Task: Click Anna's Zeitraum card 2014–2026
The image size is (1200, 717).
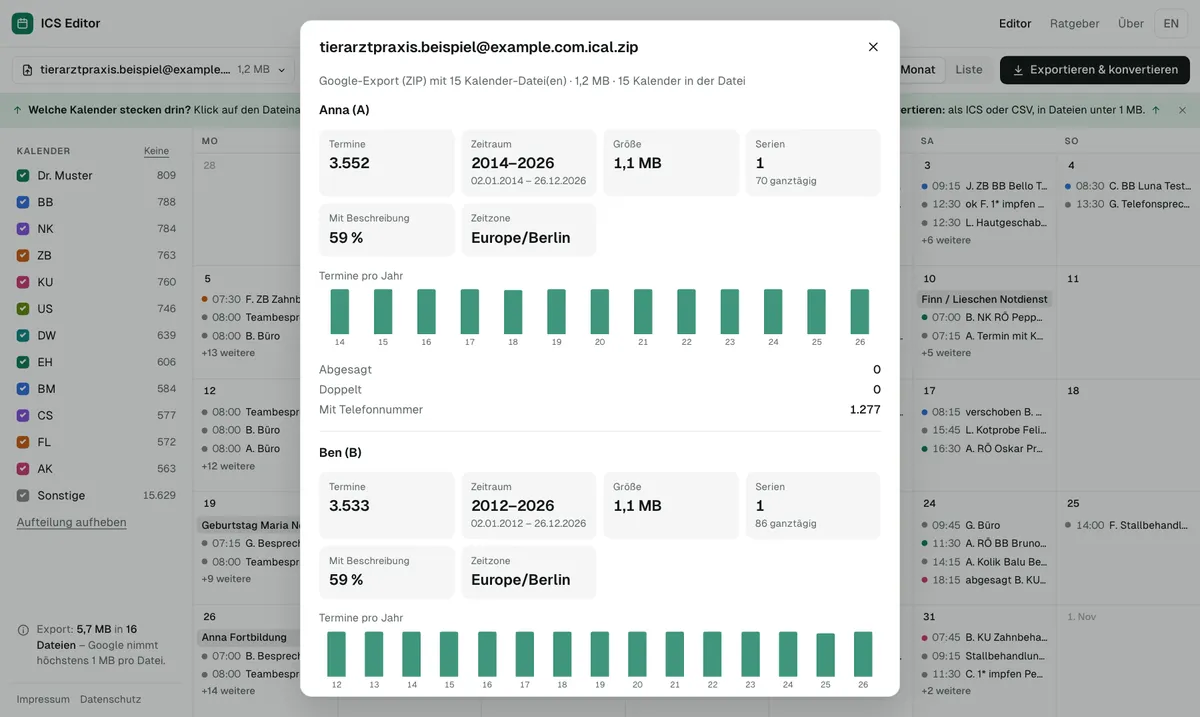Action: [x=528, y=163]
